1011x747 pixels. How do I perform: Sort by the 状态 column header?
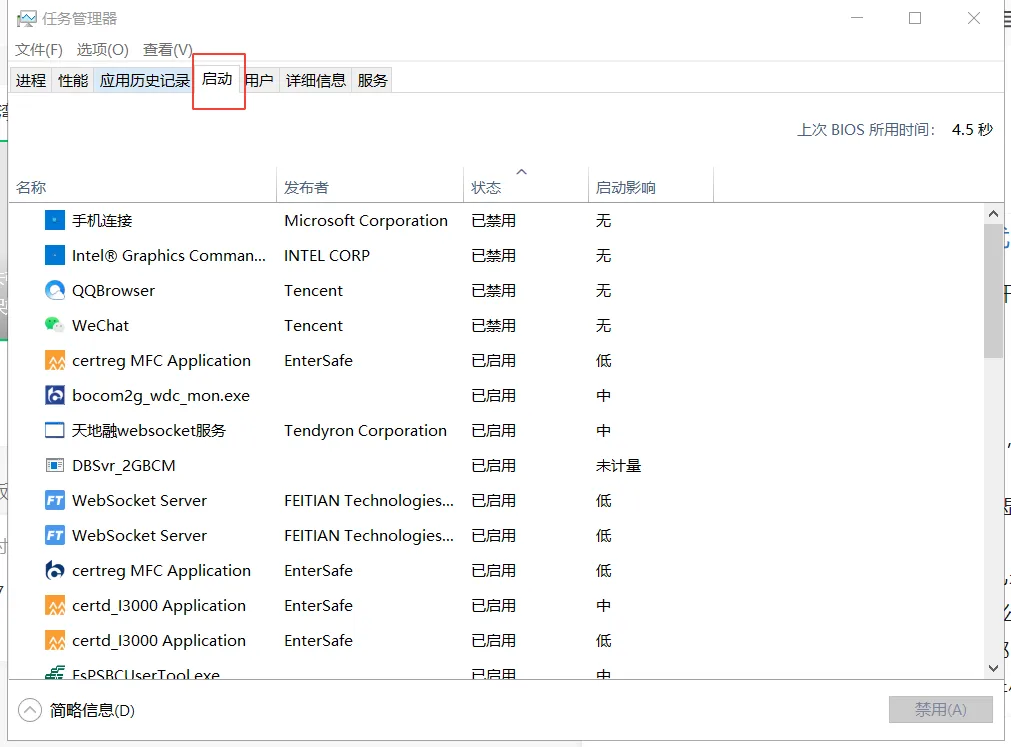pyautogui.click(x=526, y=184)
